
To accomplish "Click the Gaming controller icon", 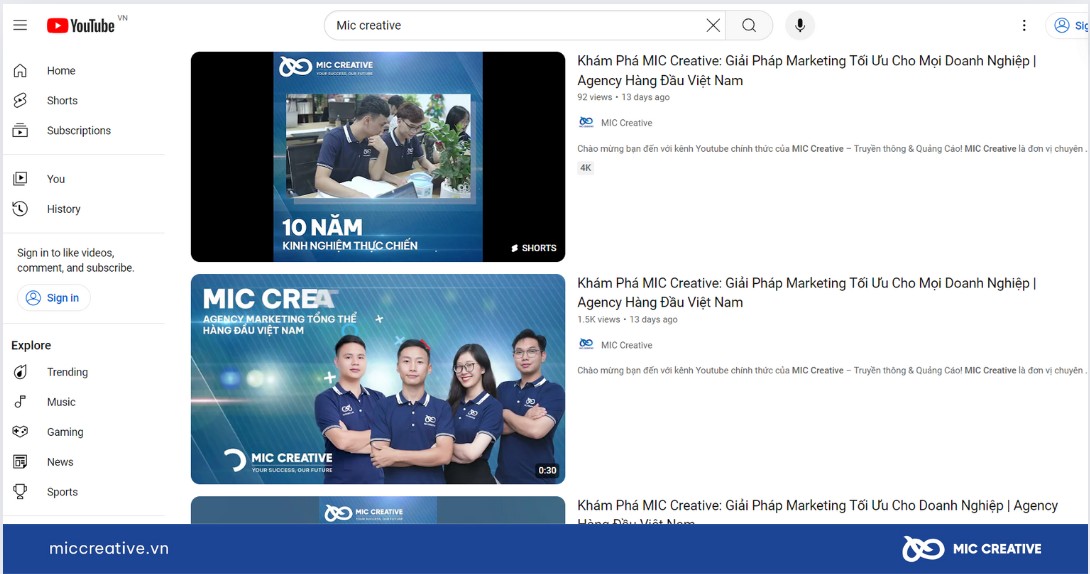I will point(20,432).
